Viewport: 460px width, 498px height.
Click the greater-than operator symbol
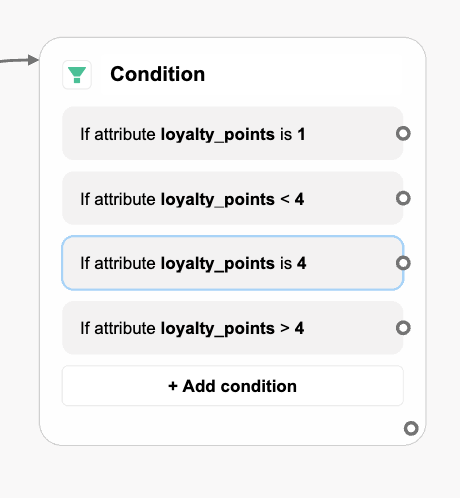[285, 328]
